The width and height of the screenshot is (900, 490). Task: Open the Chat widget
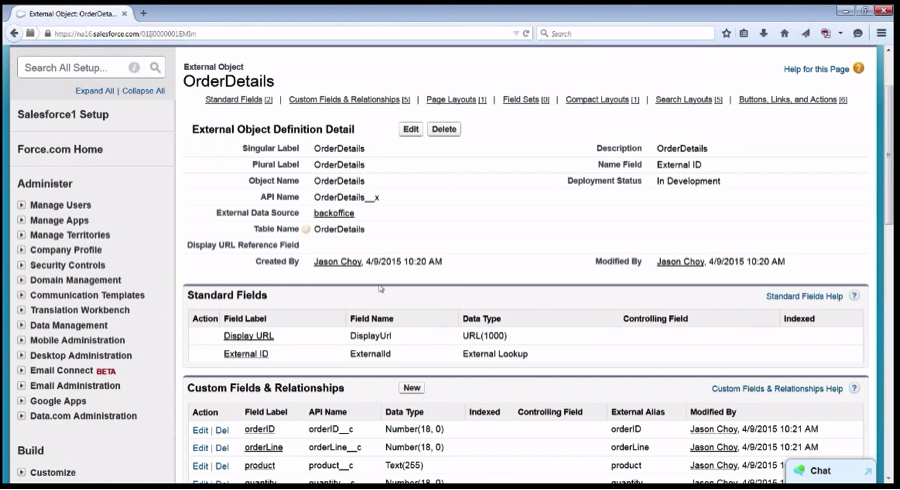pyautogui.click(x=830, y=471)
